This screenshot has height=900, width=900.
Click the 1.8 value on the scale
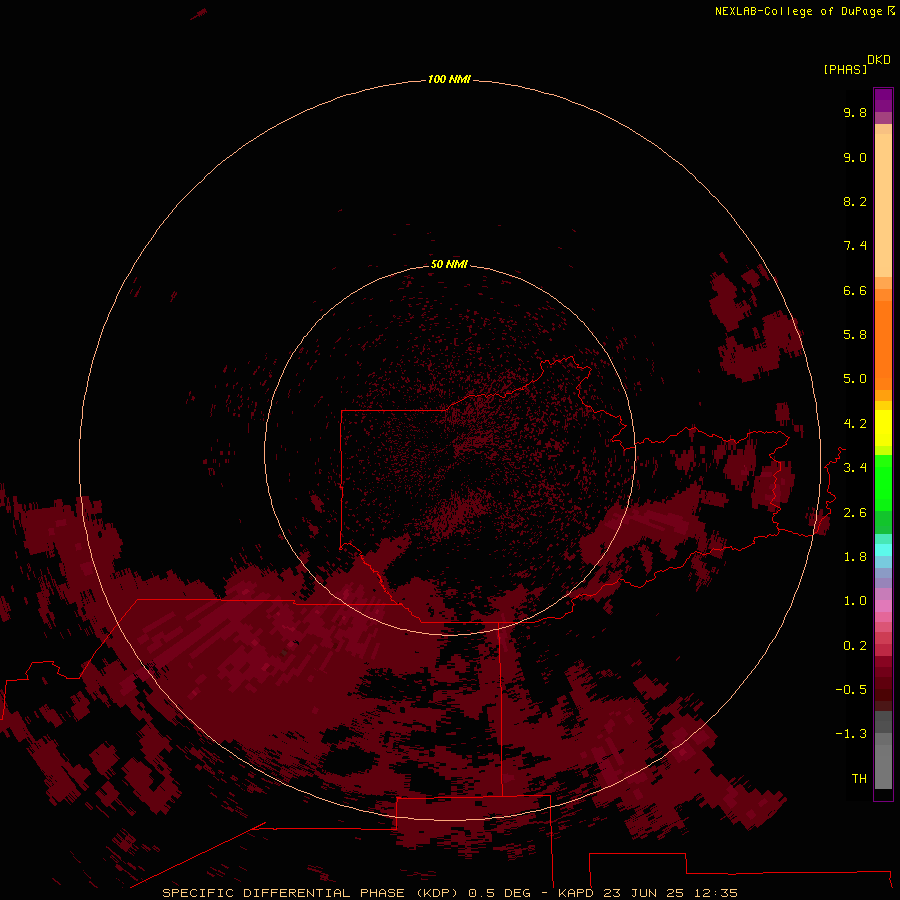[855, 557]
